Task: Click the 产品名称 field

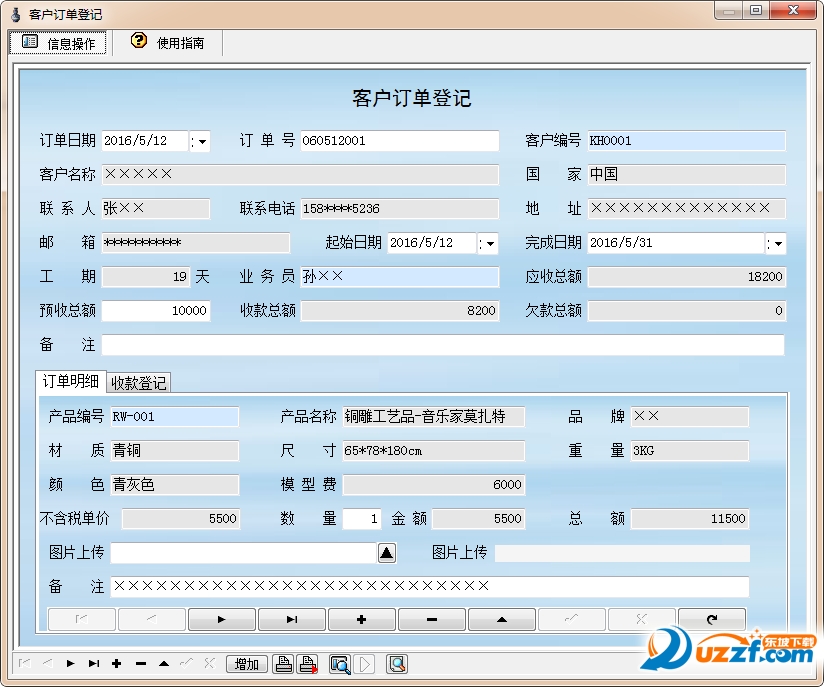Action: click(434, 417)
